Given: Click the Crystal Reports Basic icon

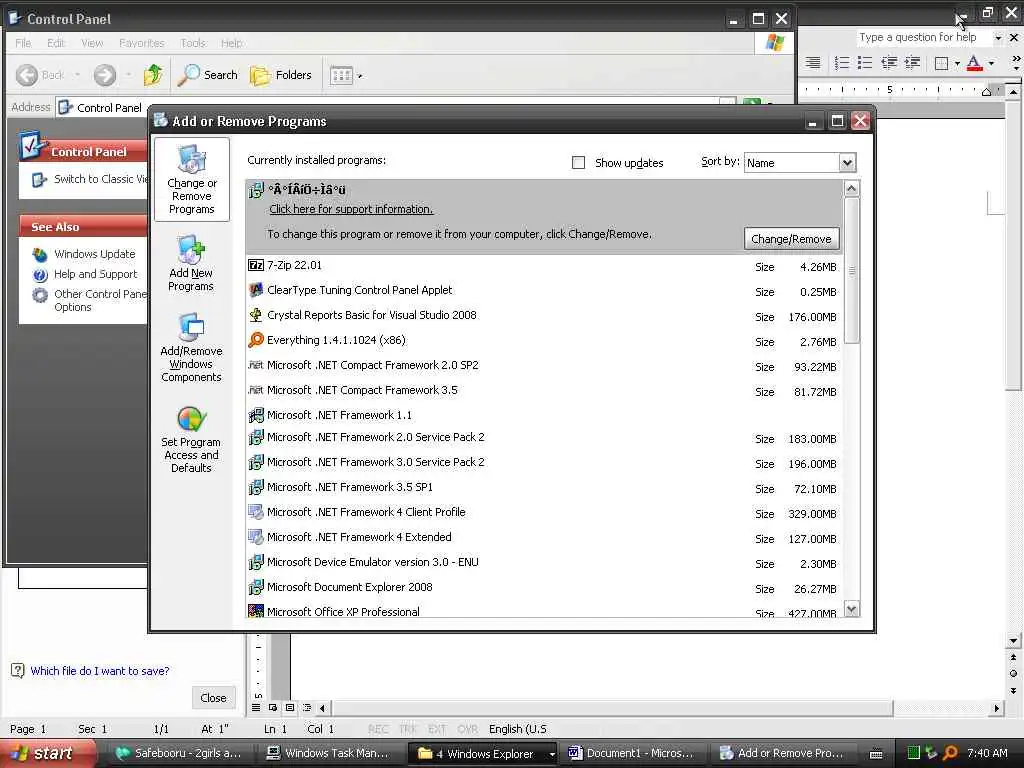Looking at the screenshot, I should click(256, 315).
